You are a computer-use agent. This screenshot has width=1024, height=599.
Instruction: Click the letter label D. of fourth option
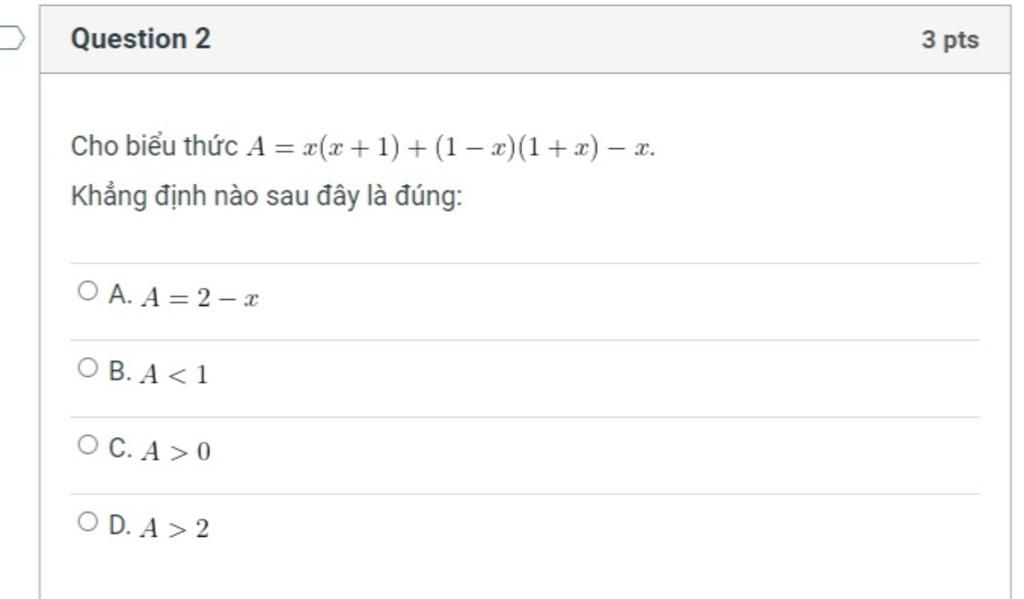120,525
